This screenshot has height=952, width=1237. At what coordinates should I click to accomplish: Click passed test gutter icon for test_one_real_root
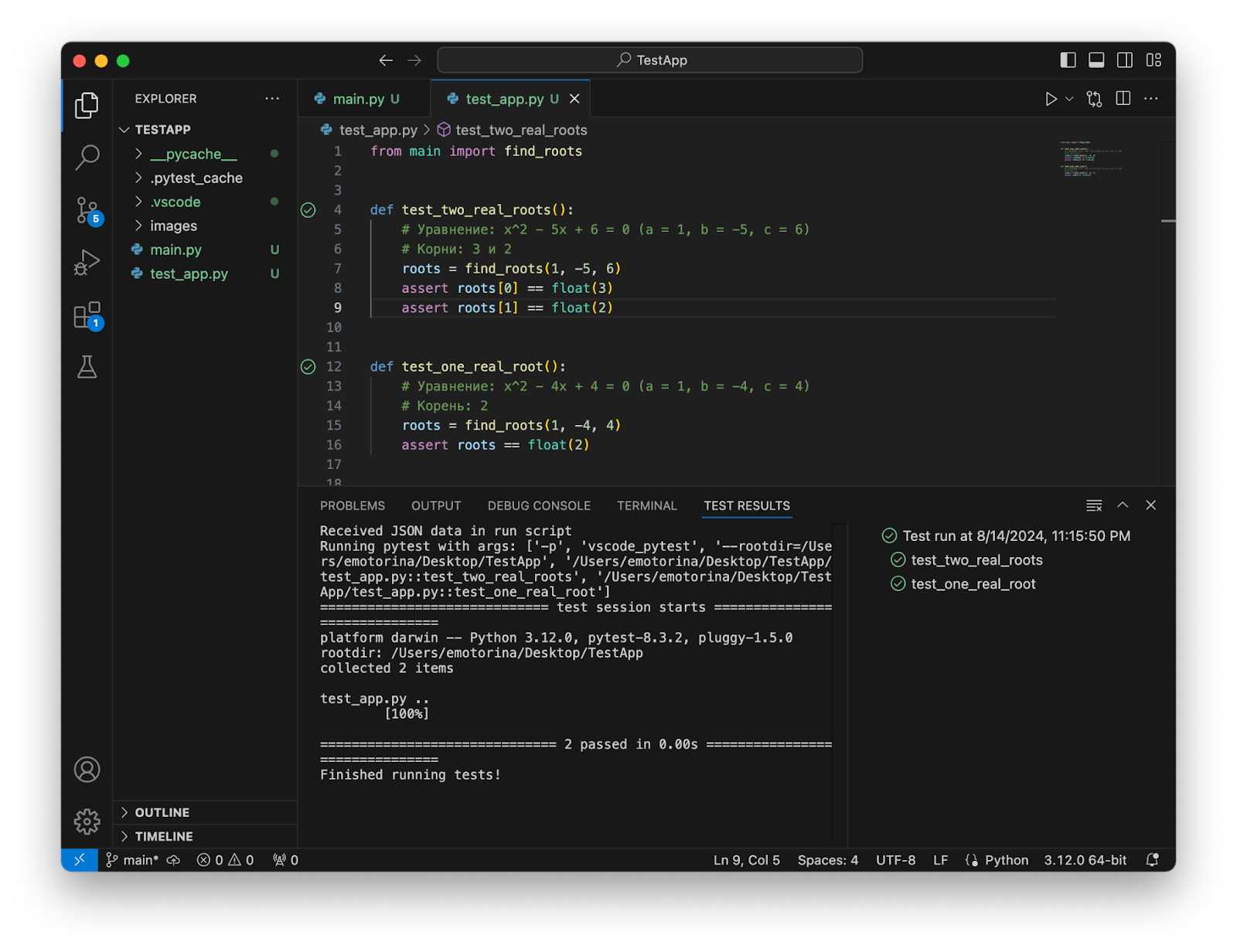point(308,367)
